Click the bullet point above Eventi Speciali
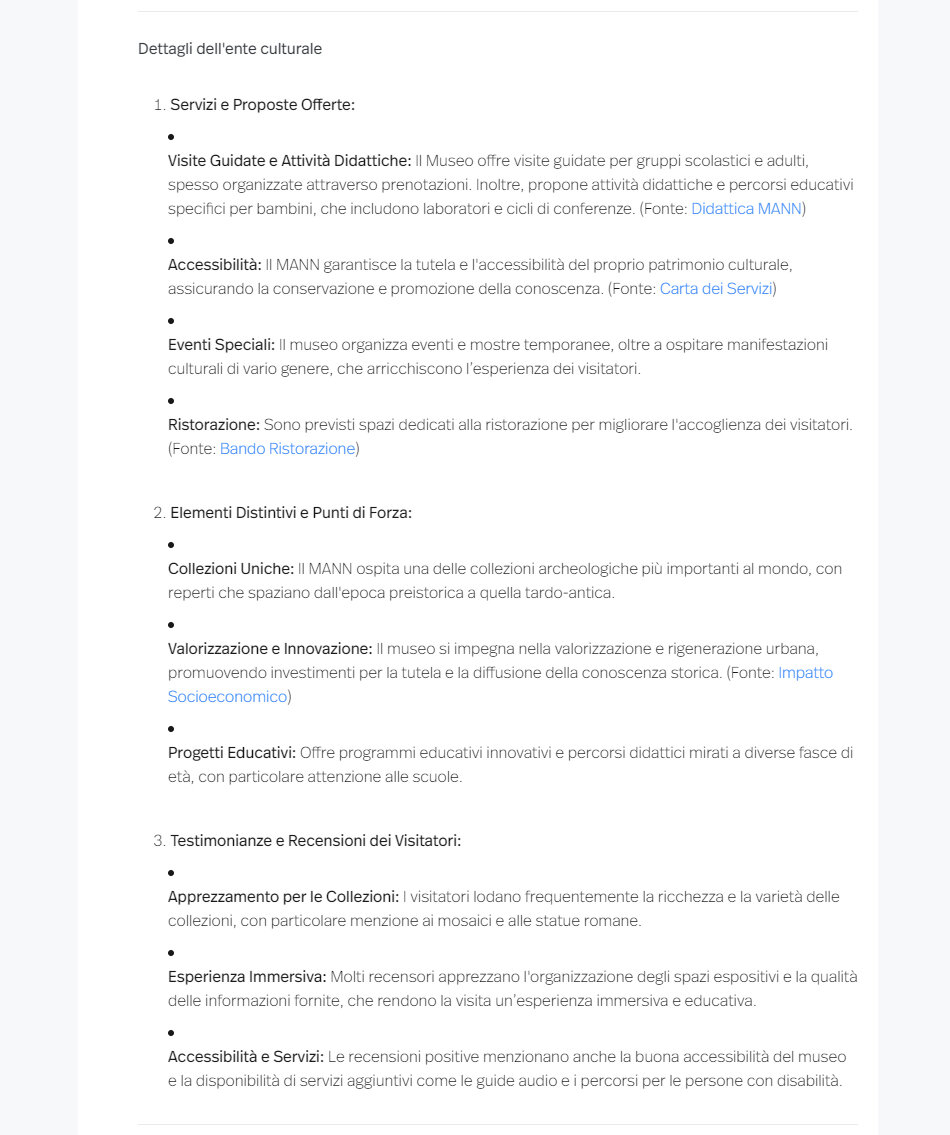The image size is (950, 1135). tap(171, 321)
